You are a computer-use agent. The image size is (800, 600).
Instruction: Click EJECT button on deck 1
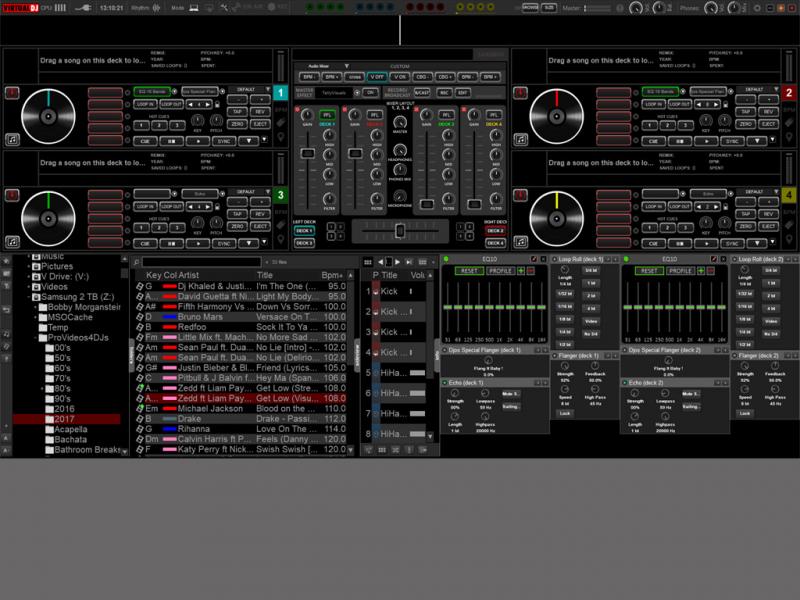(x=260, y=124)
